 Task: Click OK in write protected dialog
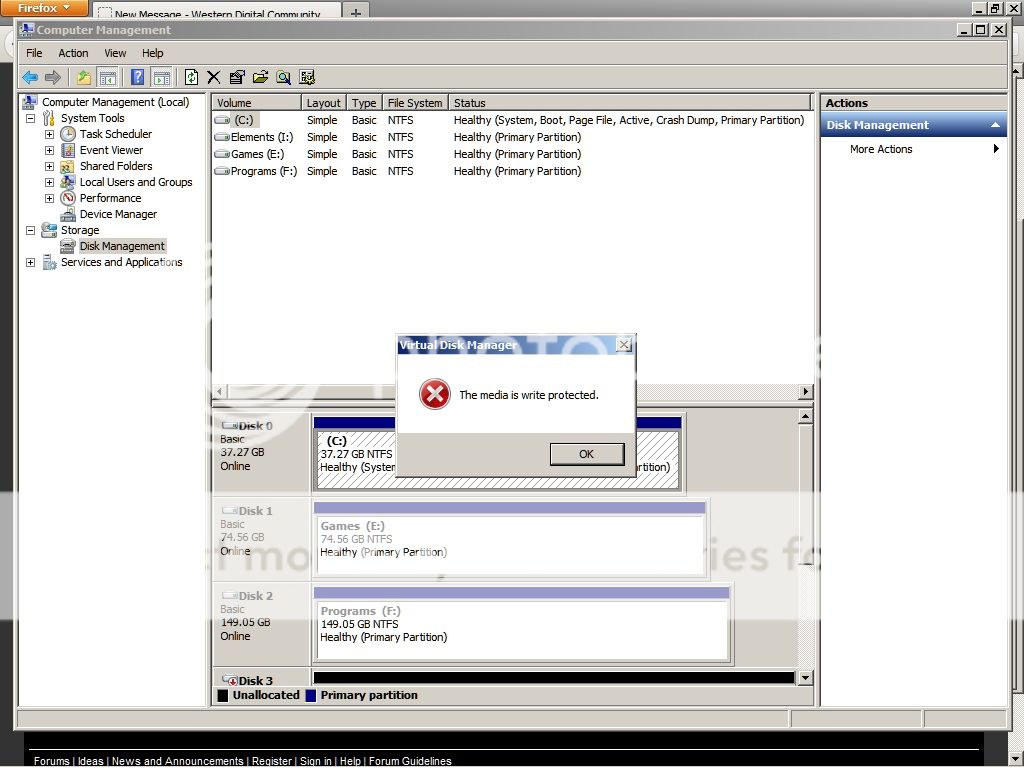click(x=586, y=454)
